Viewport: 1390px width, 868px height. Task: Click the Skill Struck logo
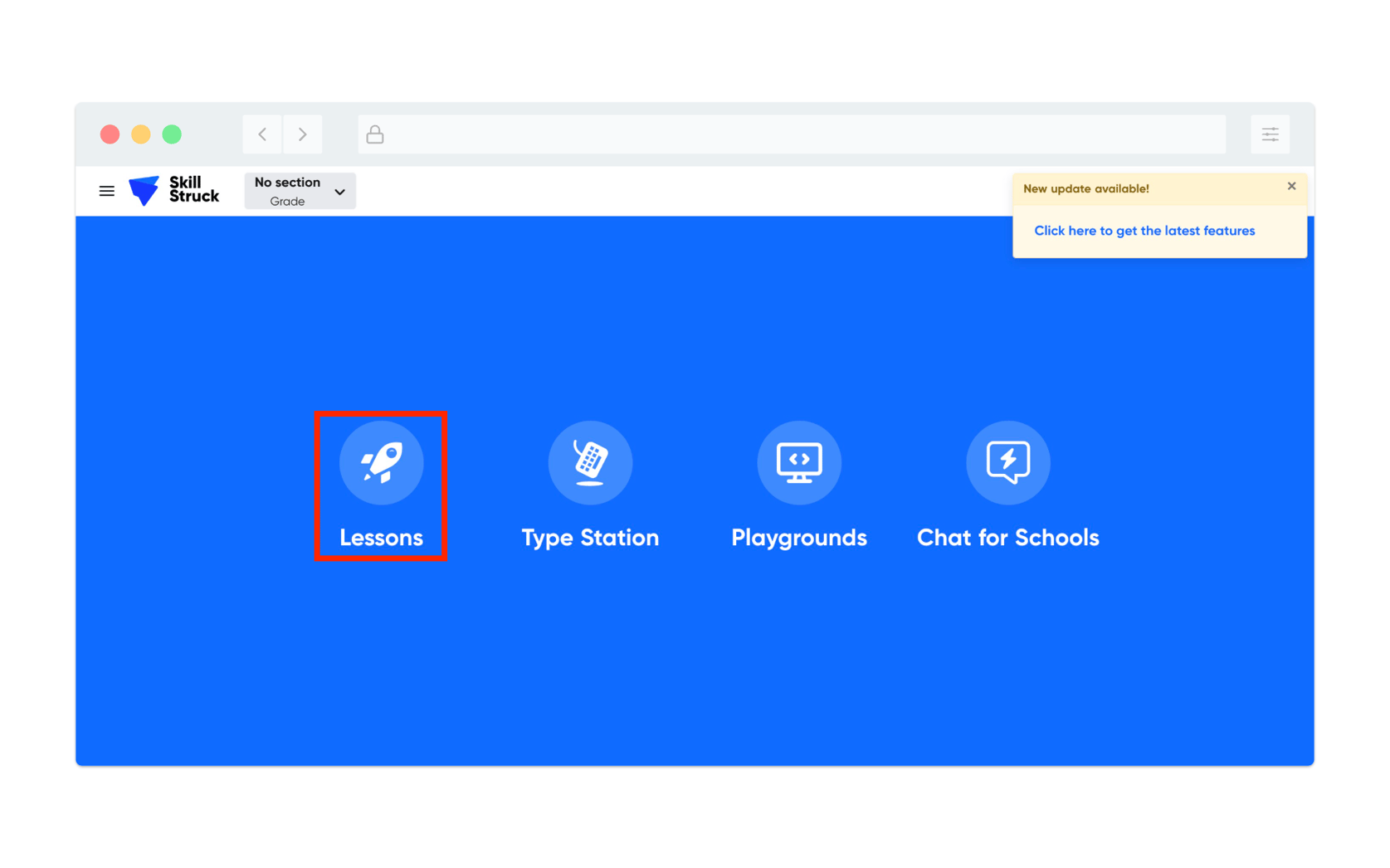coord(174,190)
